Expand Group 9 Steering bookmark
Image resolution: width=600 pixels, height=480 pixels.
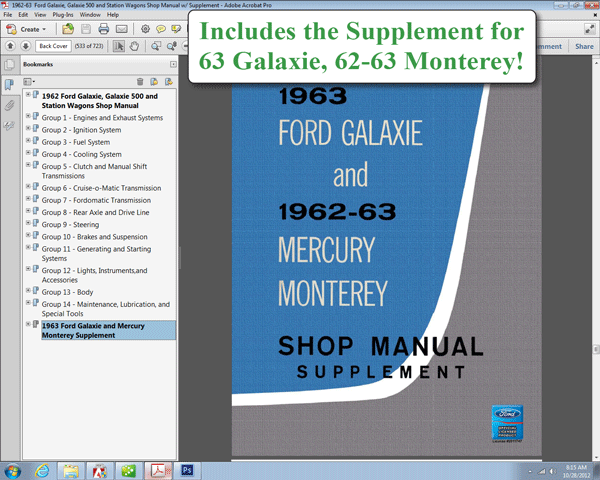[28, 222]
